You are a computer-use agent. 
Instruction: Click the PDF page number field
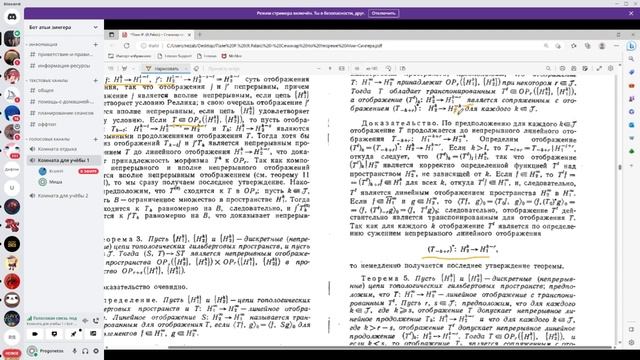tap(357, 69)
